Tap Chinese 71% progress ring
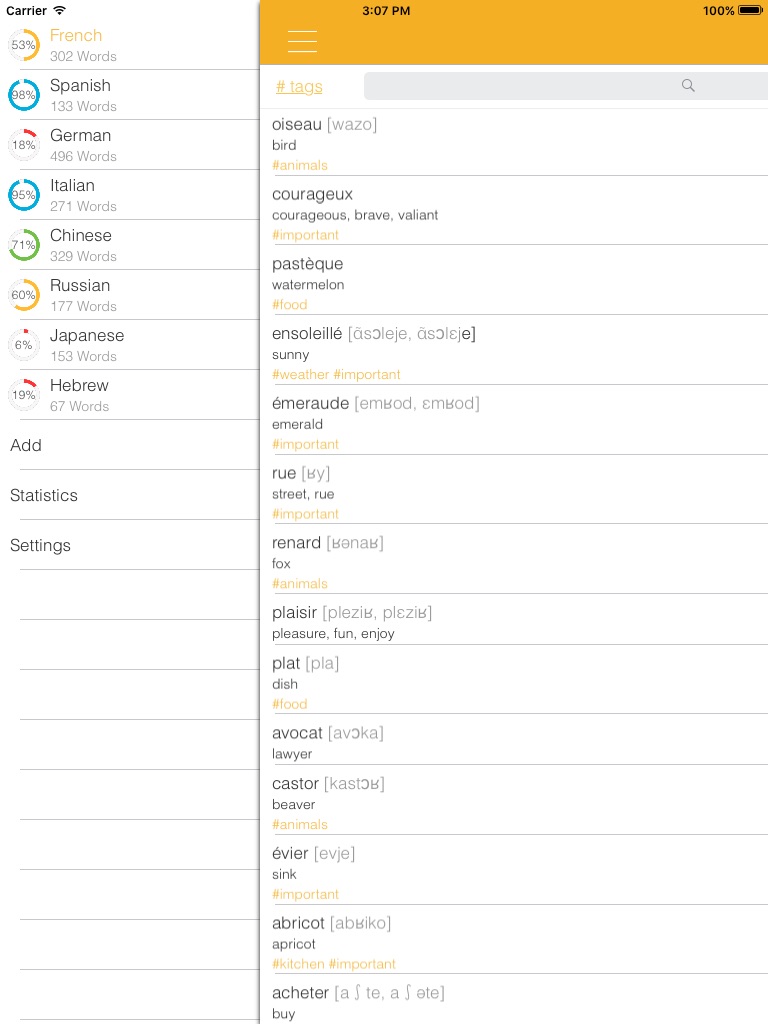Viewport: 768px width, 1024px height. (24, 245)
